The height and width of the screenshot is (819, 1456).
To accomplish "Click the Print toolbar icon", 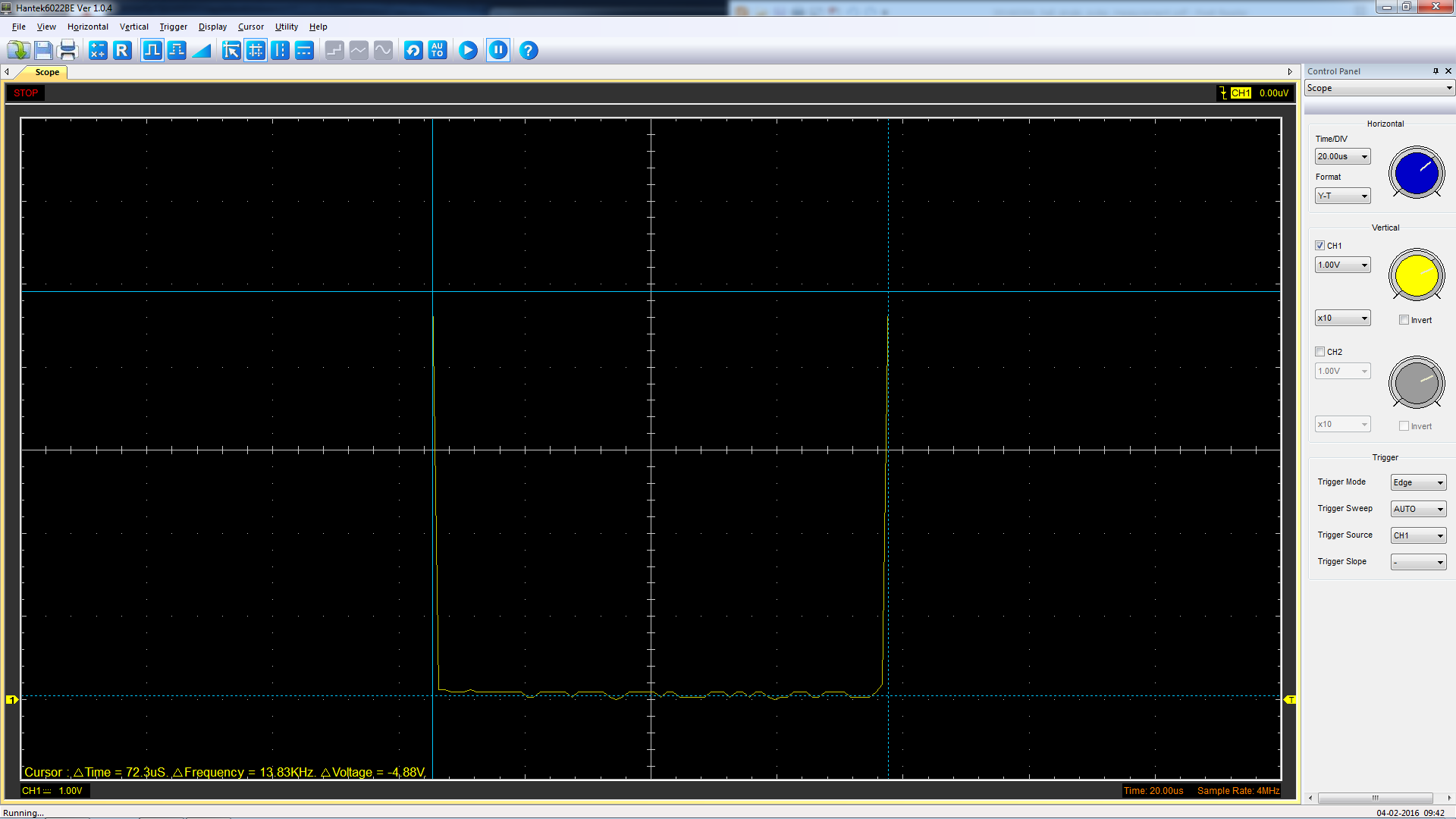I will [x=67, y=50].
